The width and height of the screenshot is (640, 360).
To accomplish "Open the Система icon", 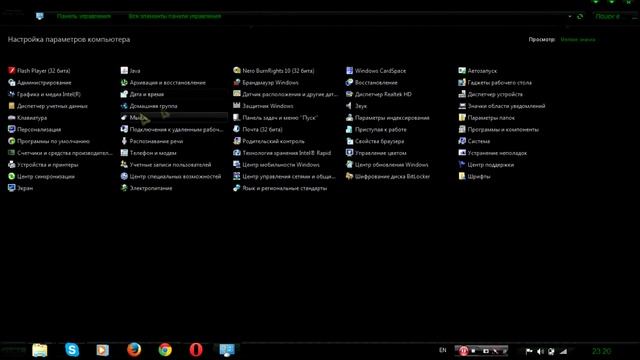I will (x=462, y=141).
